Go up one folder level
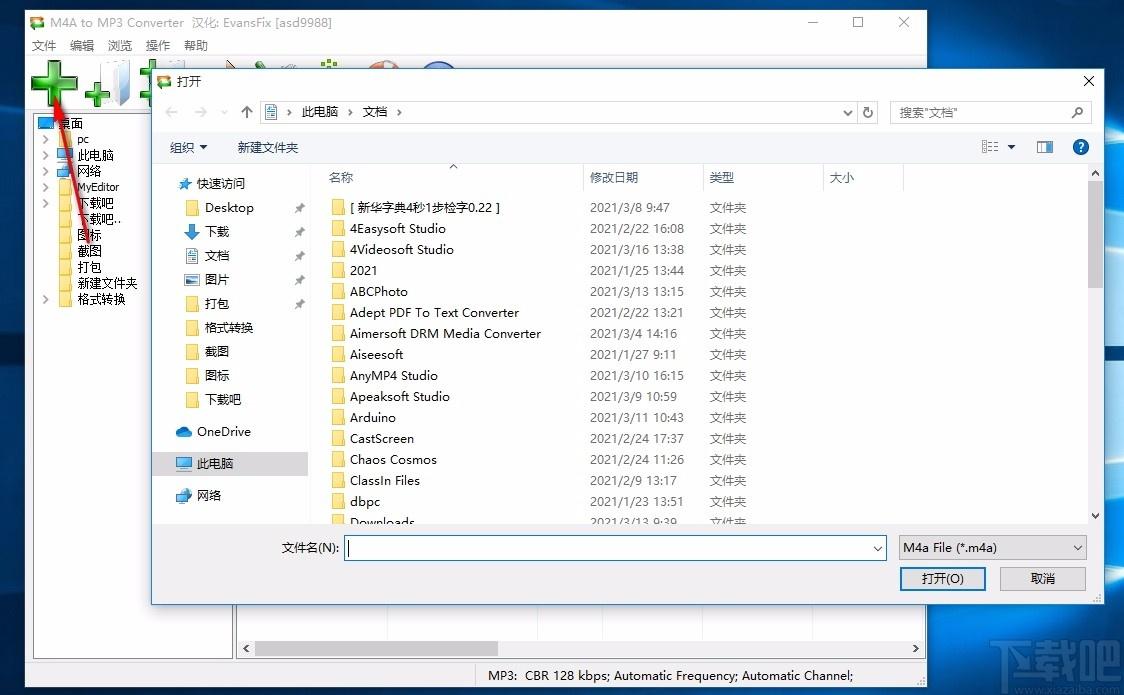The height and width of the screenshot is (695, 1124). pos(247,112)
